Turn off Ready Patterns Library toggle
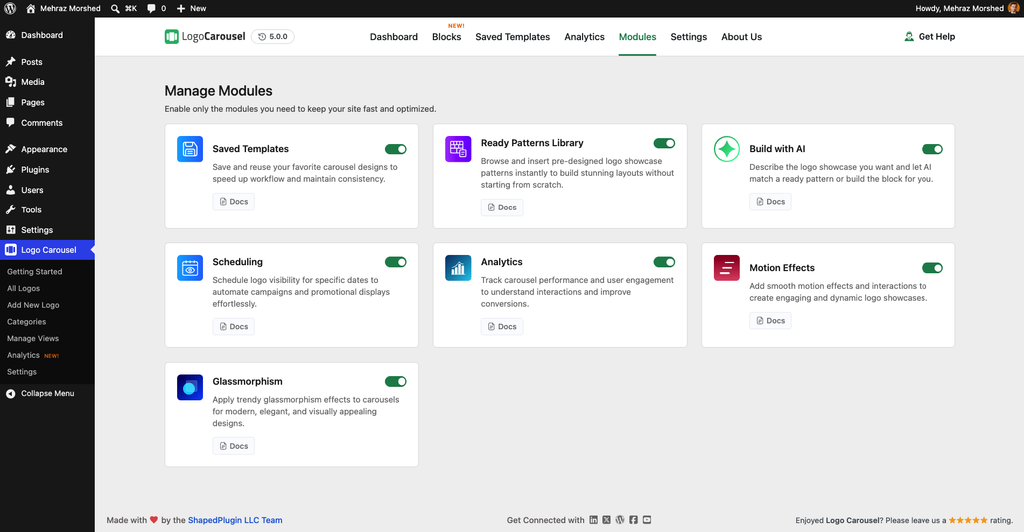Image resolution: width=1024 pixels, height=532 pixels. click(664, 143)
